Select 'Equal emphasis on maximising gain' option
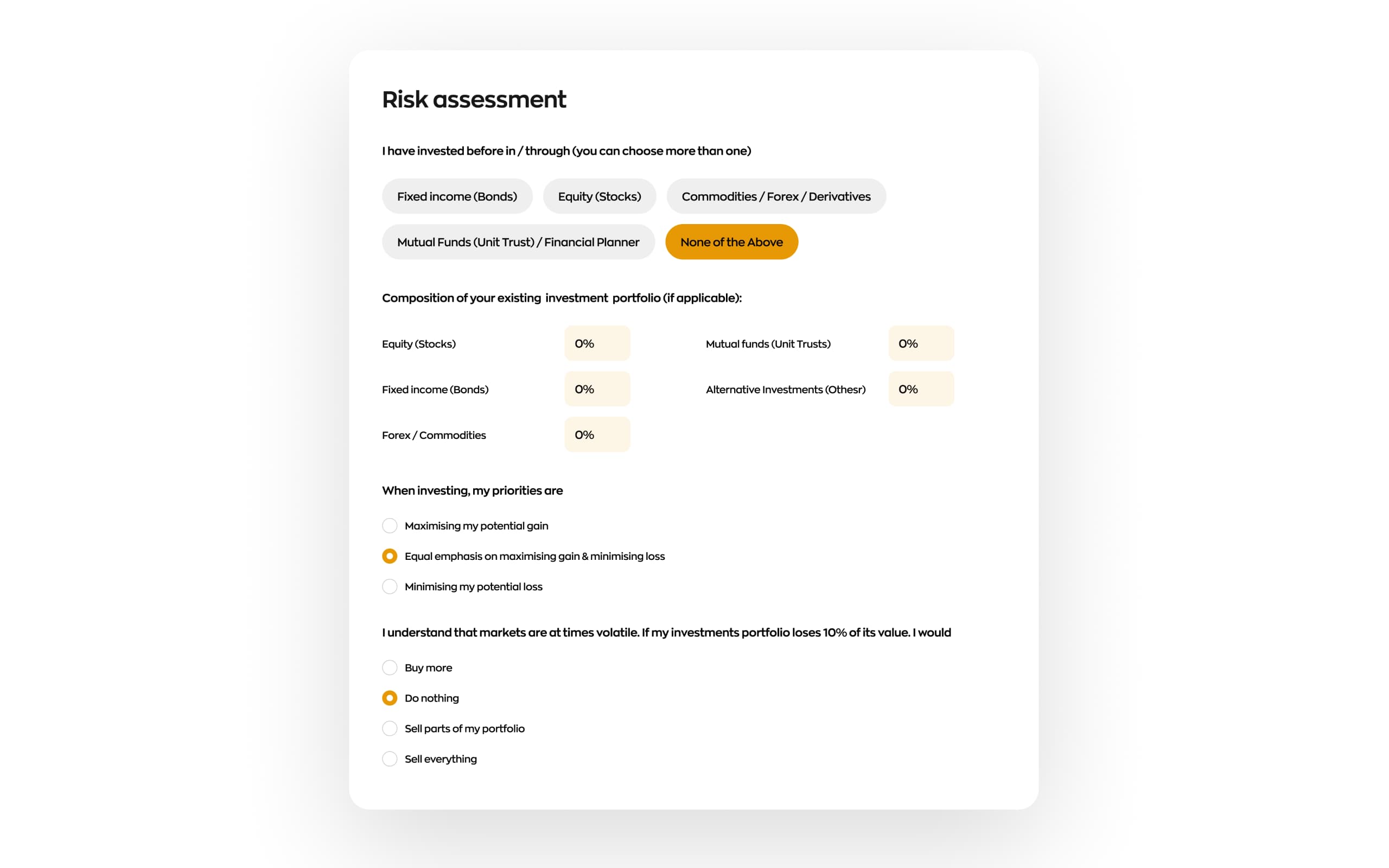 coord(390,556)
